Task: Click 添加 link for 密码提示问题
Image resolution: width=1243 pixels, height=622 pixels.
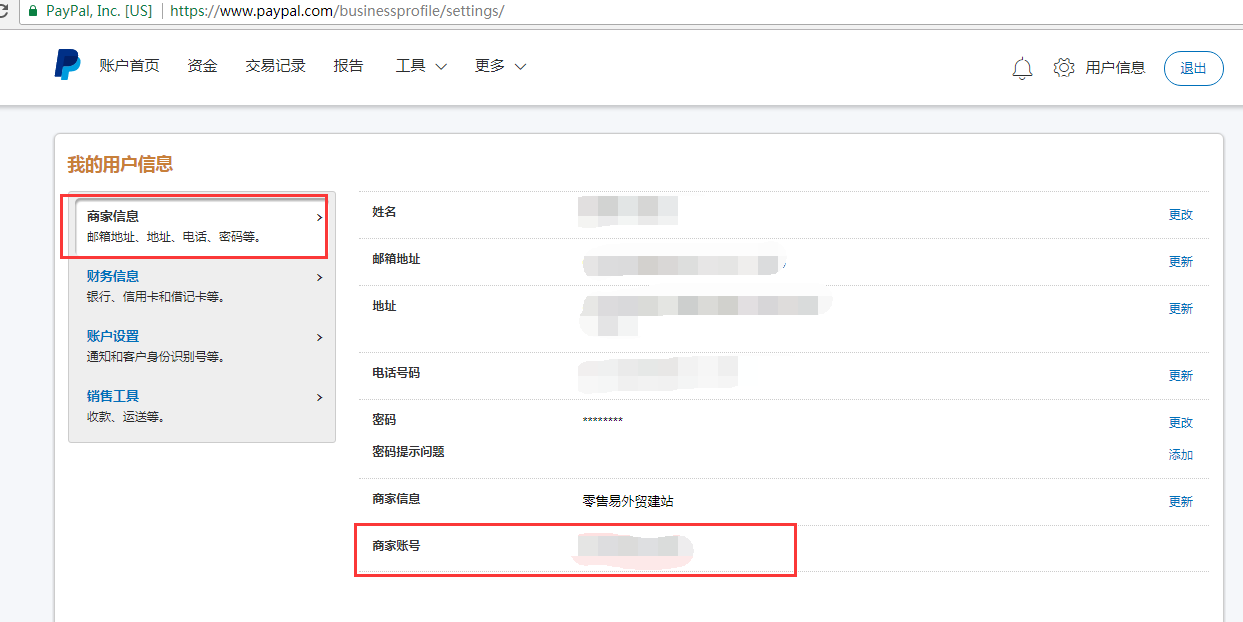Action: [1180, 454]
